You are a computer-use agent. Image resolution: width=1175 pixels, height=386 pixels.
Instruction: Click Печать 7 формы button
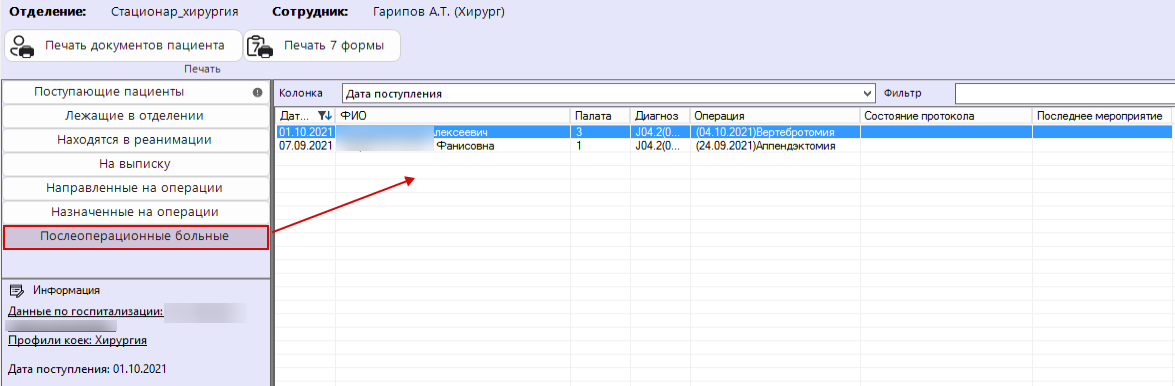point(321,46)
